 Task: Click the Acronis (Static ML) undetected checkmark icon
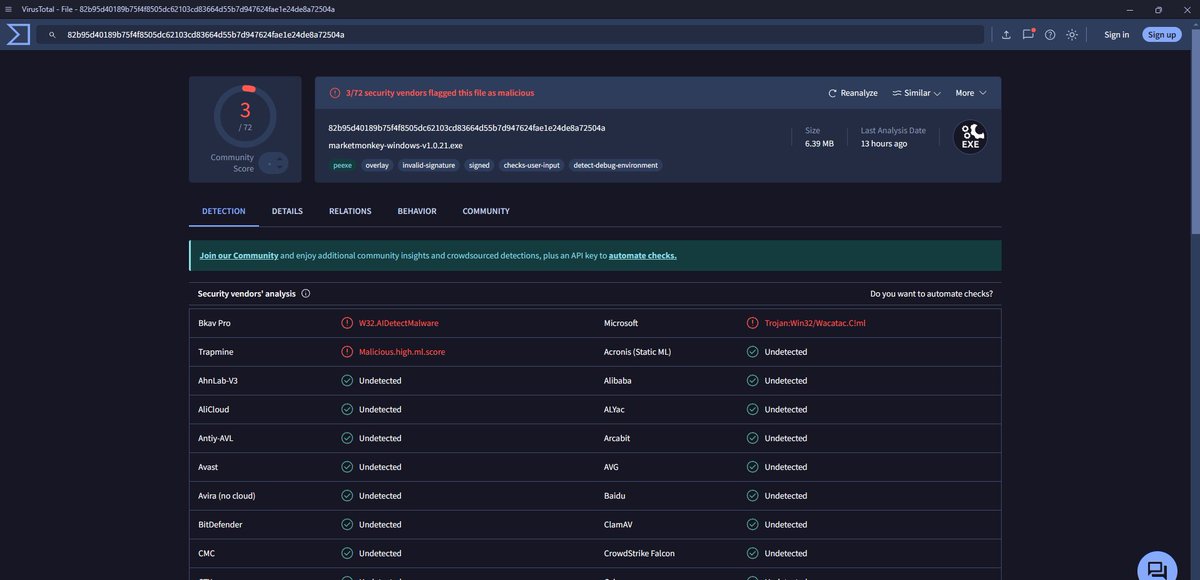tap(753, 352)
